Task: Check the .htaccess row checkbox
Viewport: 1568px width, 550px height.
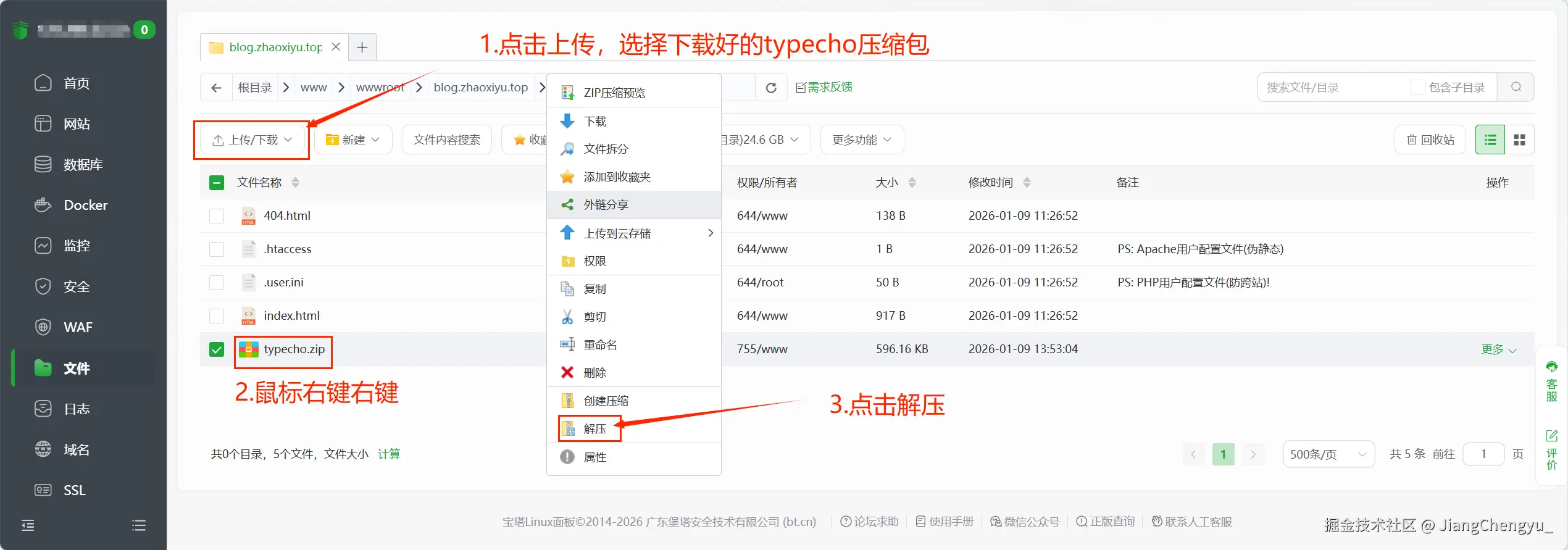Action: [x=217, y=249]
